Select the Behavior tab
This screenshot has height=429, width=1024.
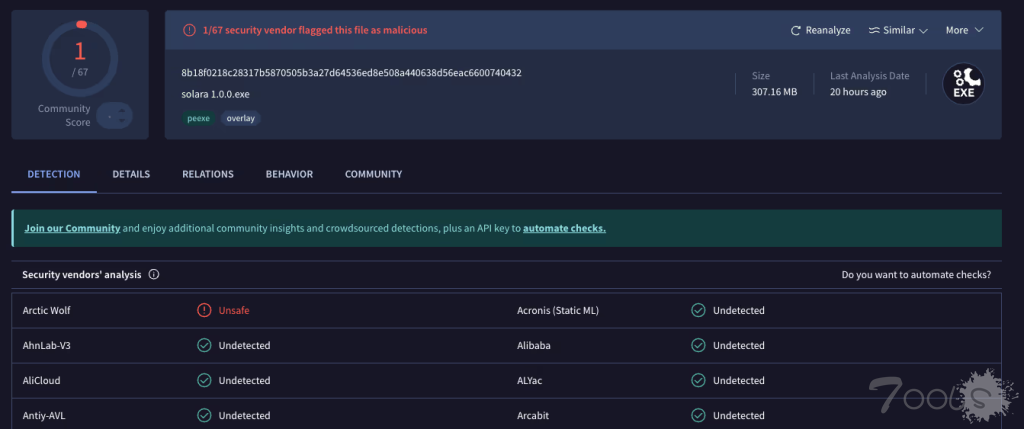[x=289, y=174]
